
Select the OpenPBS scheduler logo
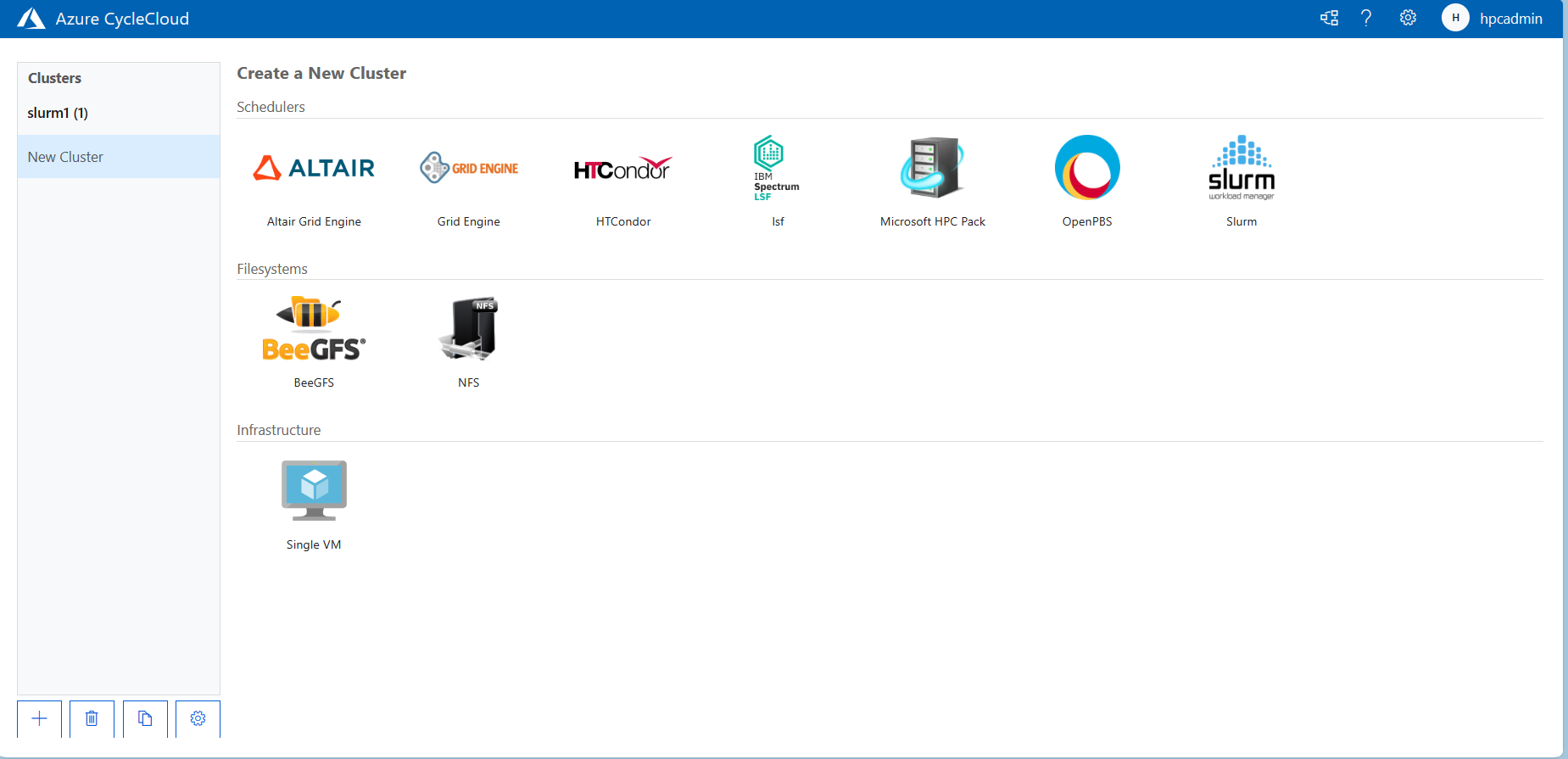pyautogui.click(x=1087, y=168)
